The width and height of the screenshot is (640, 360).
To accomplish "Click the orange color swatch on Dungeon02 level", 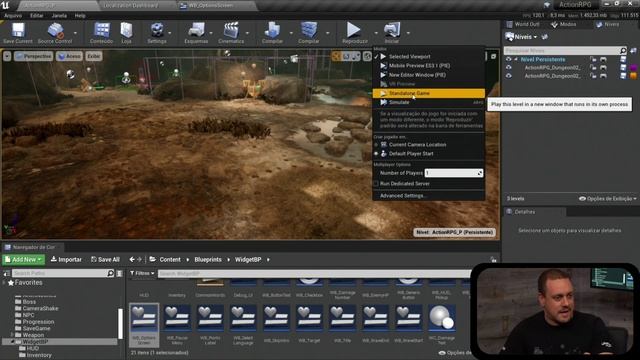I will (x=633, y=76).
